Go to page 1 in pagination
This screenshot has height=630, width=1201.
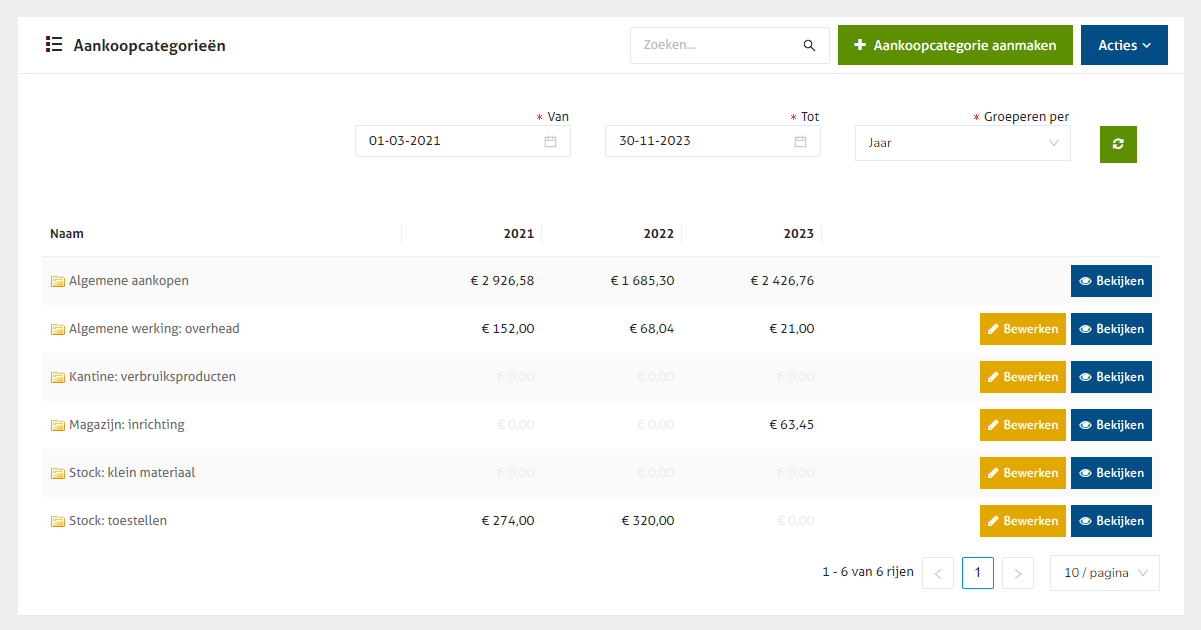coord(977,573)
